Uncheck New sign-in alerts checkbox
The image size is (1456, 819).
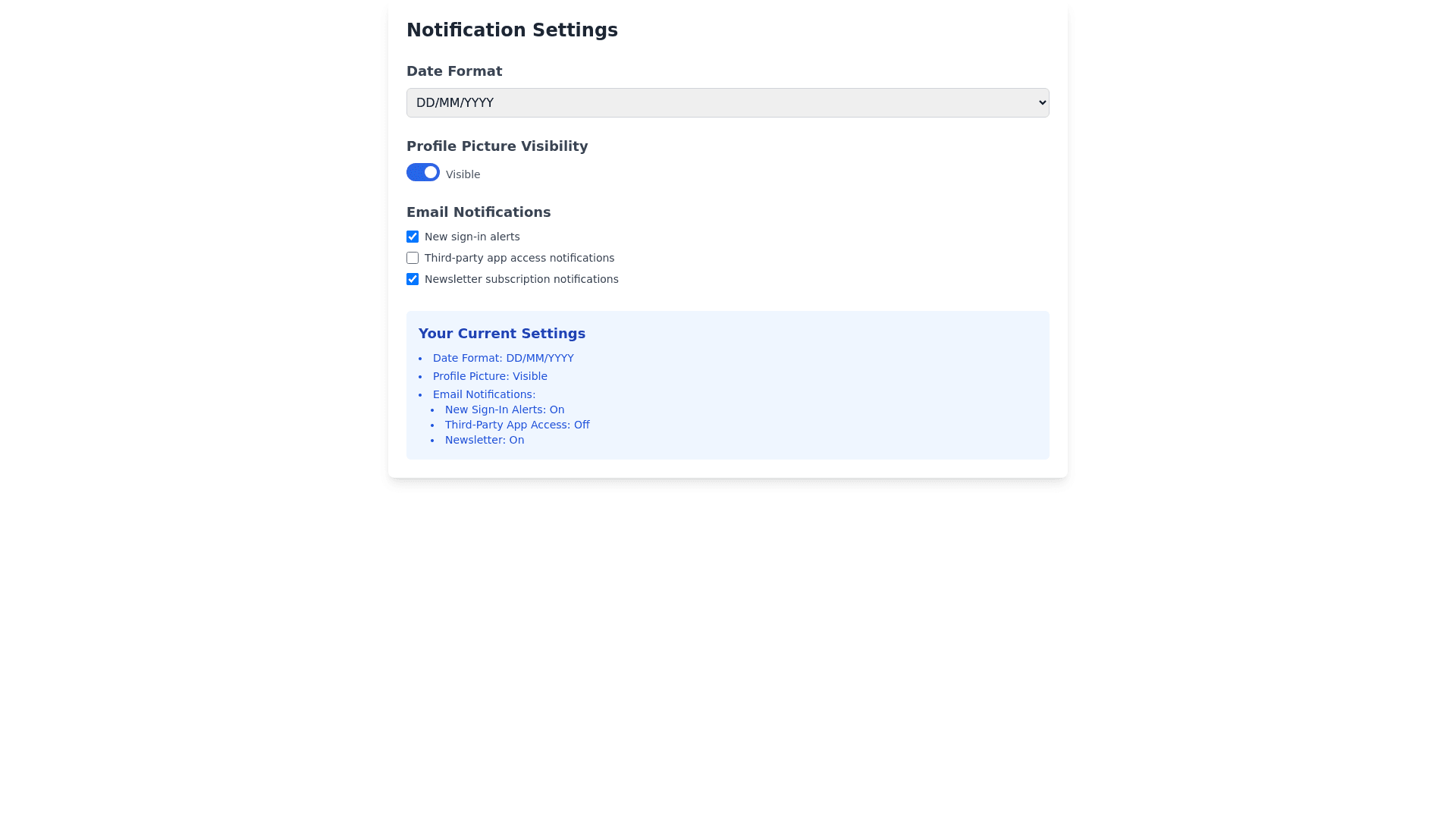[413, 237]
